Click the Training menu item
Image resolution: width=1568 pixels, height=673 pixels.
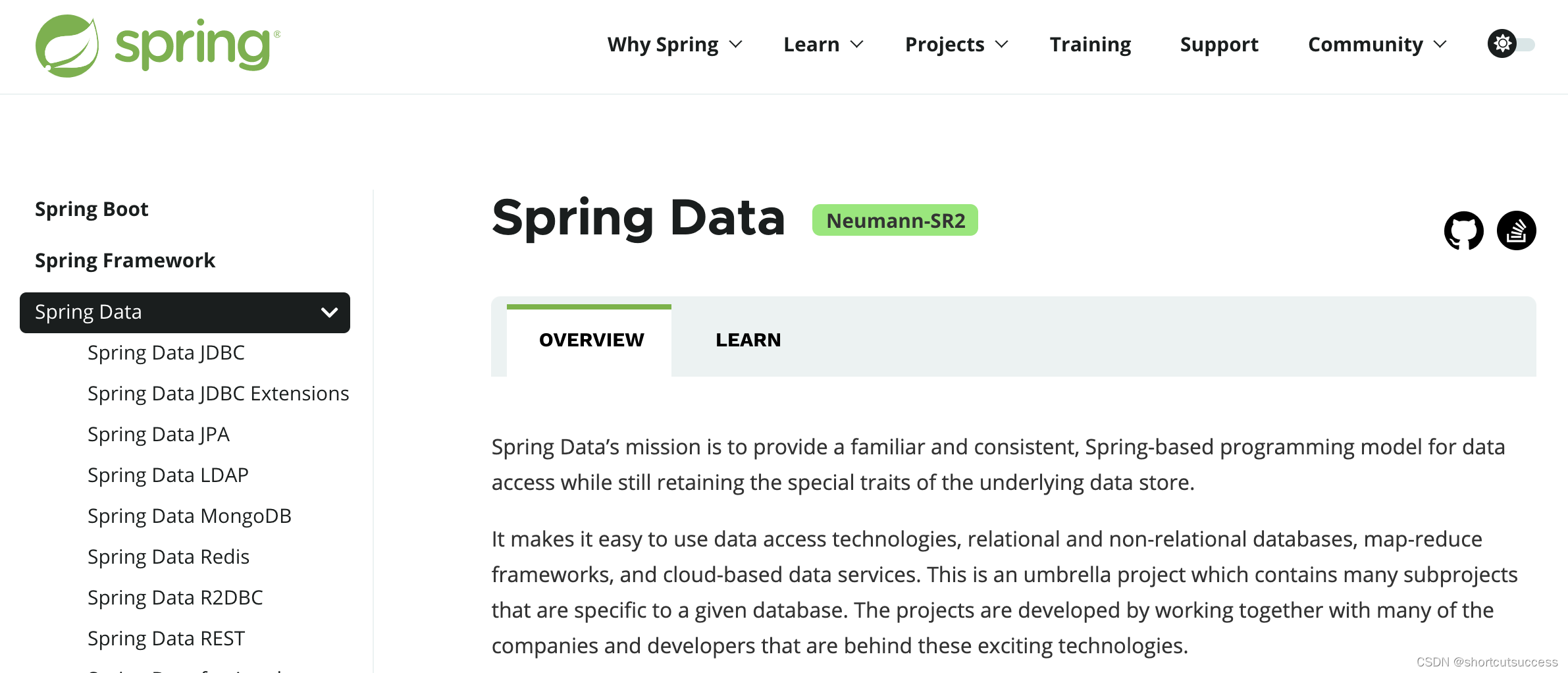click(1090, 44)
